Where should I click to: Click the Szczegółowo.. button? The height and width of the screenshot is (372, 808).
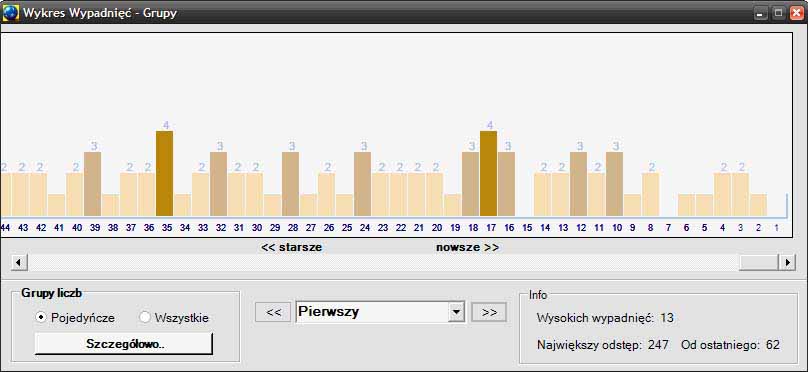tap(123, 344)
